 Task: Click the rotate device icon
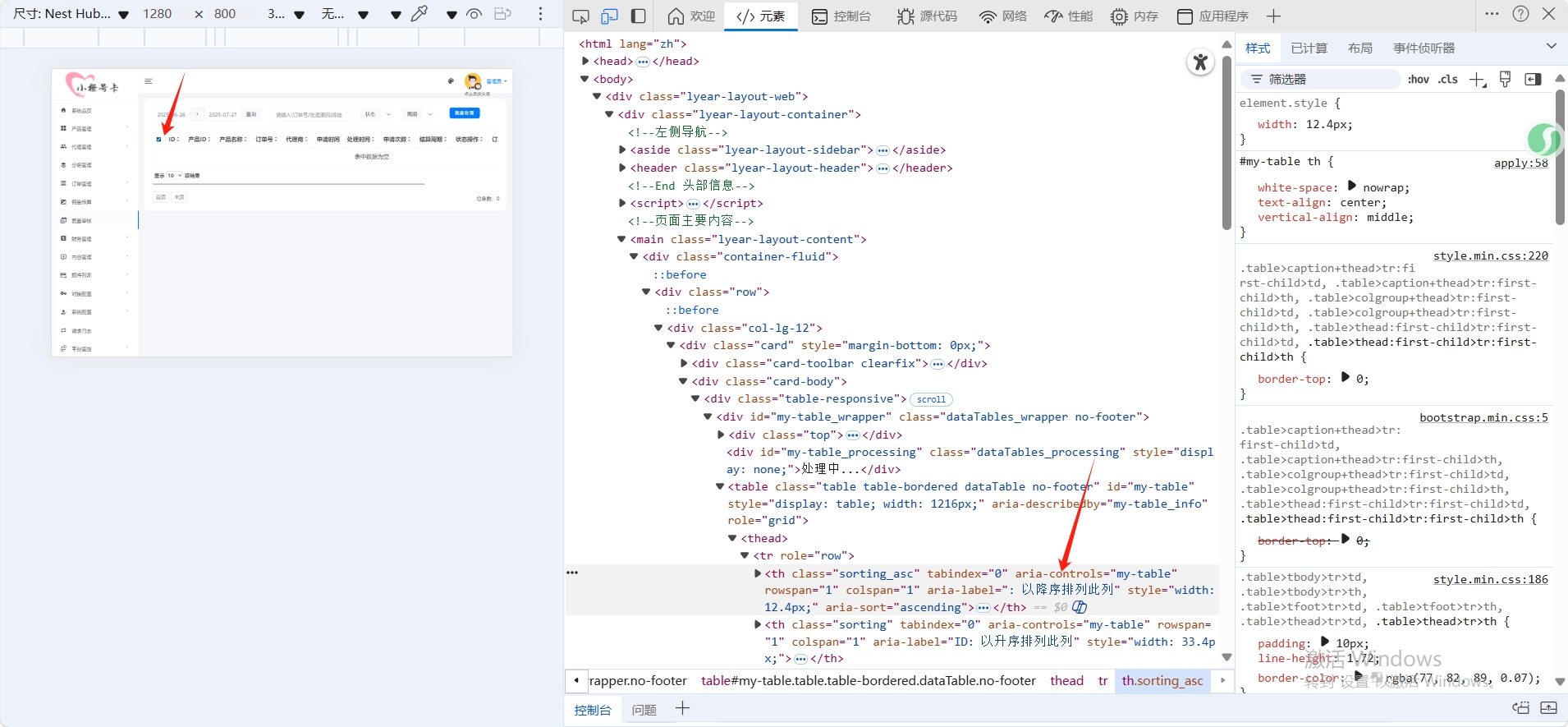pos(502,14)
